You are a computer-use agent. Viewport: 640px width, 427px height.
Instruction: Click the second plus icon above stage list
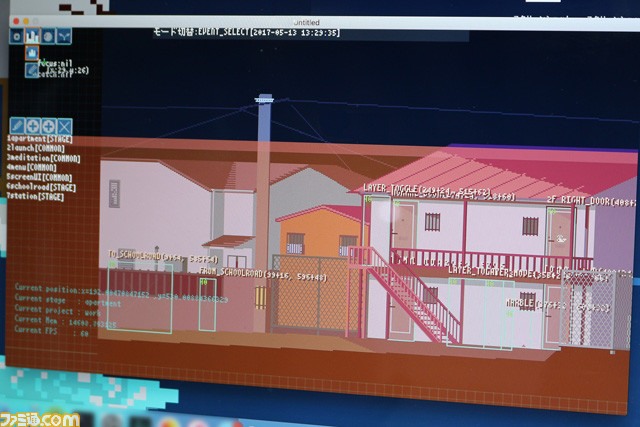point(48,127)
